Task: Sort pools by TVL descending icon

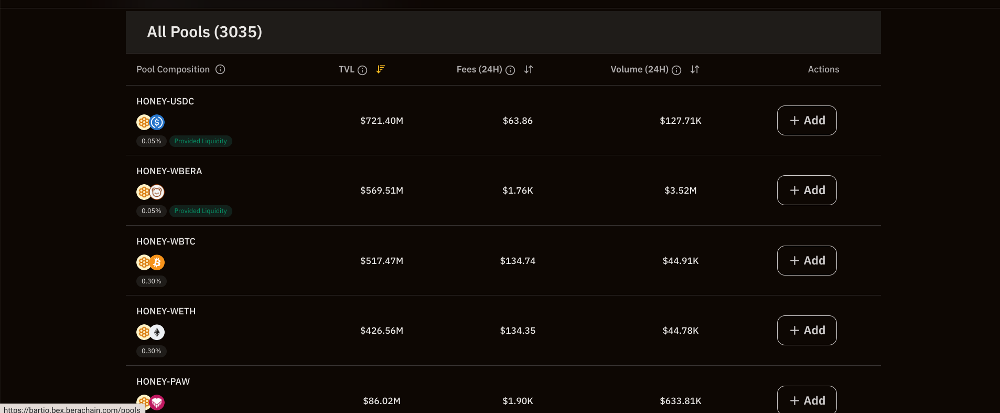Action: coord(381,69)
